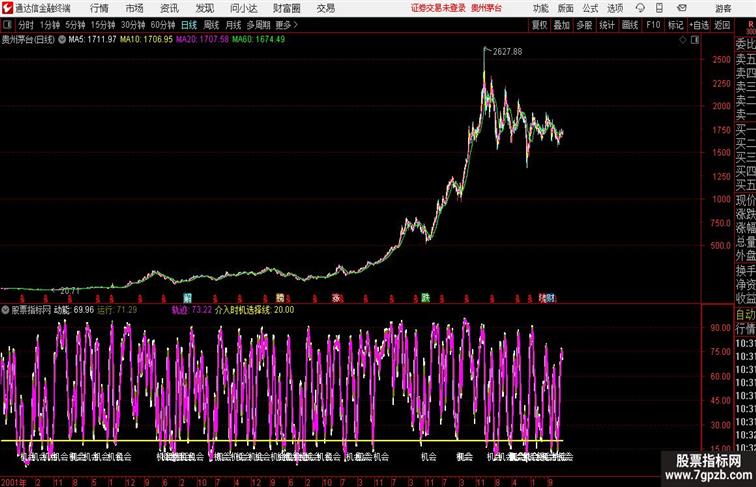
Task: Open the 市场 menu
Action: point(135,8)
